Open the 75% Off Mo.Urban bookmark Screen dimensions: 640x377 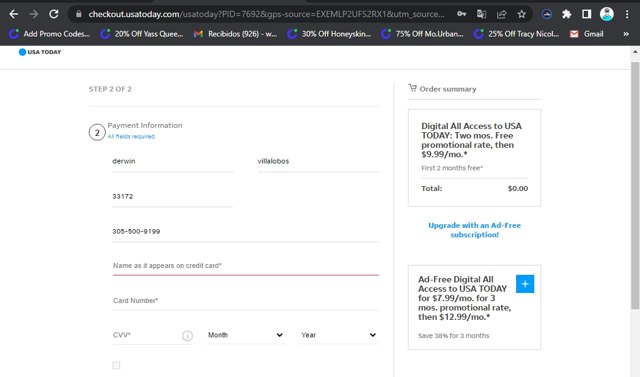pos(422,34)
